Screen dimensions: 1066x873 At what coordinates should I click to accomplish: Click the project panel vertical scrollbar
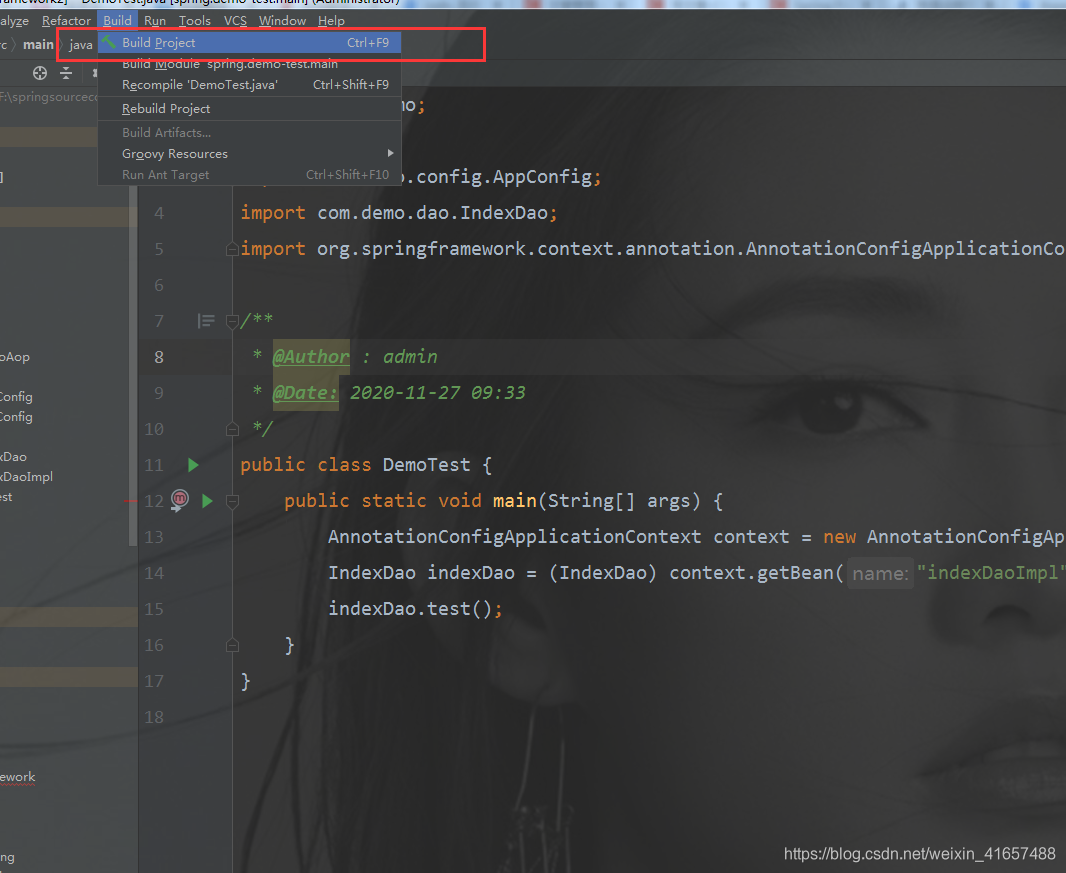(x=133, y=364)
